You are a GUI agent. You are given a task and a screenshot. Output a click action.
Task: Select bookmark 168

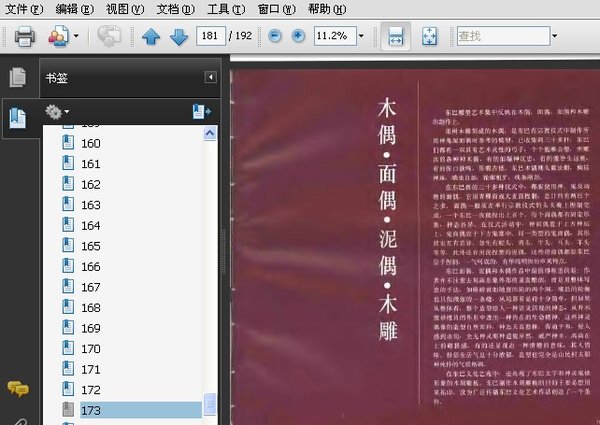(x=91, y=308)
